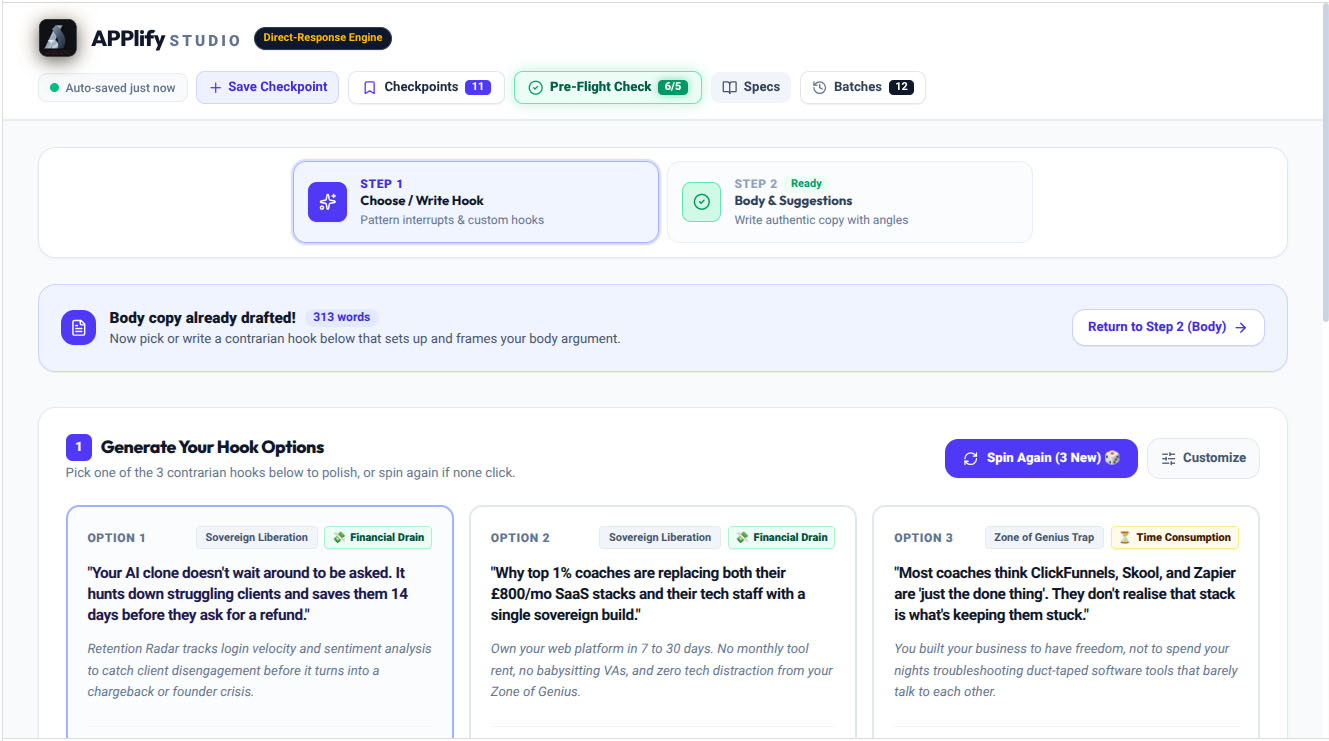Viewport: 1329px width, 741px height.
Task: Click the Step 2 Ready label
Action: click(806, 184)
